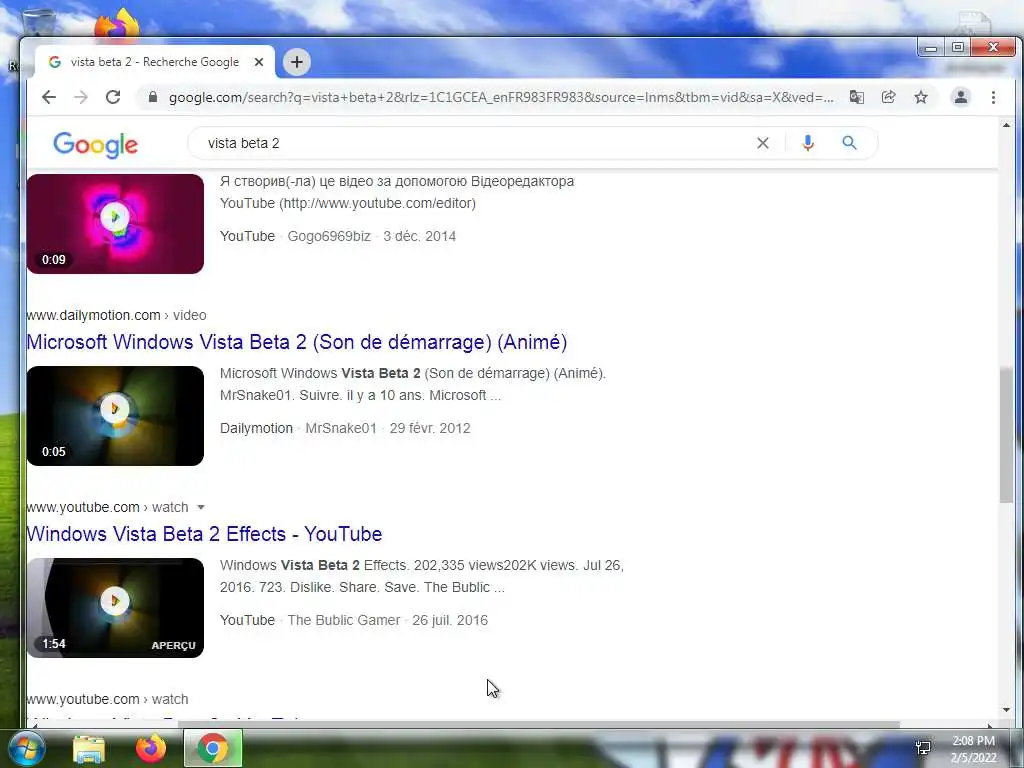Clear the search box with the X icon
Screen dimensions: 1024x768
763,143
